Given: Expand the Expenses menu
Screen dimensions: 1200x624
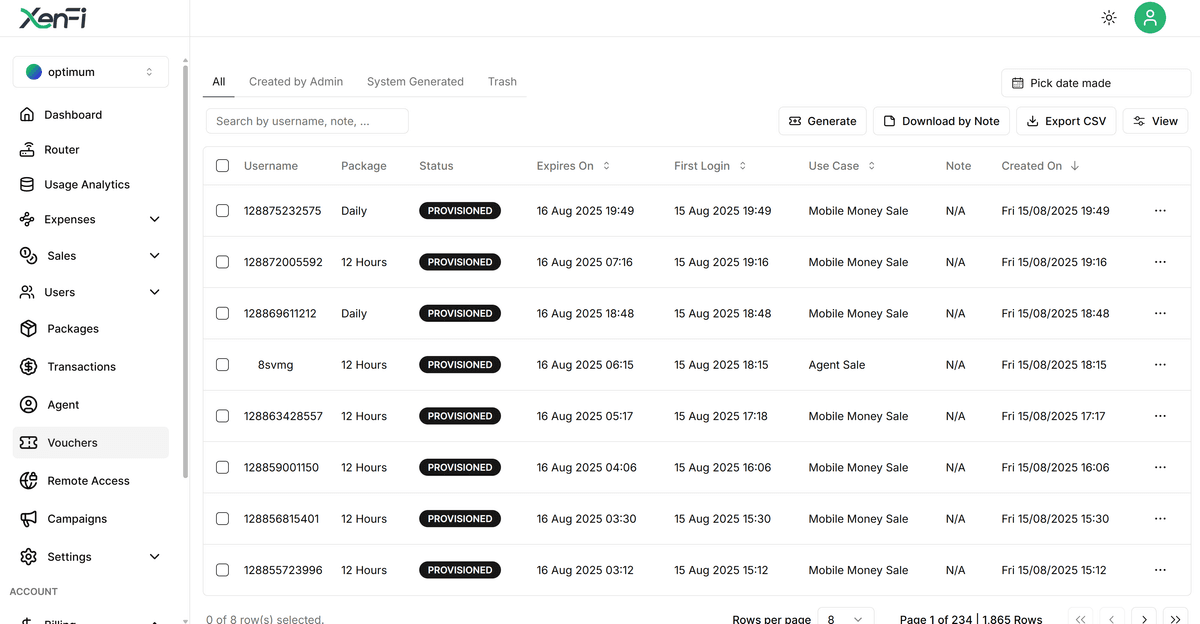Looking at the screenshot, I should (92, 220).
